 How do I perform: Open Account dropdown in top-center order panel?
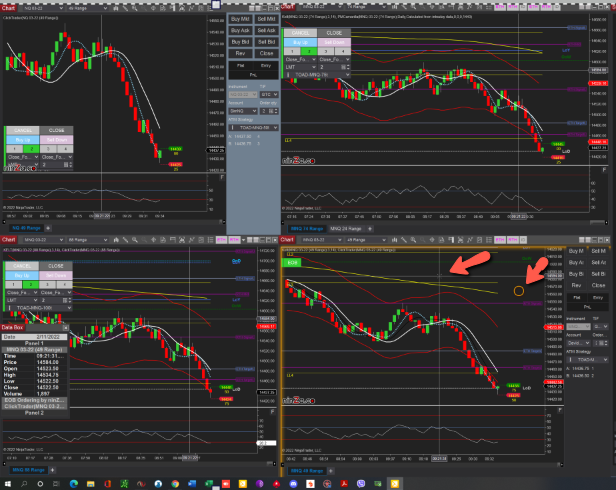(243, 111)
